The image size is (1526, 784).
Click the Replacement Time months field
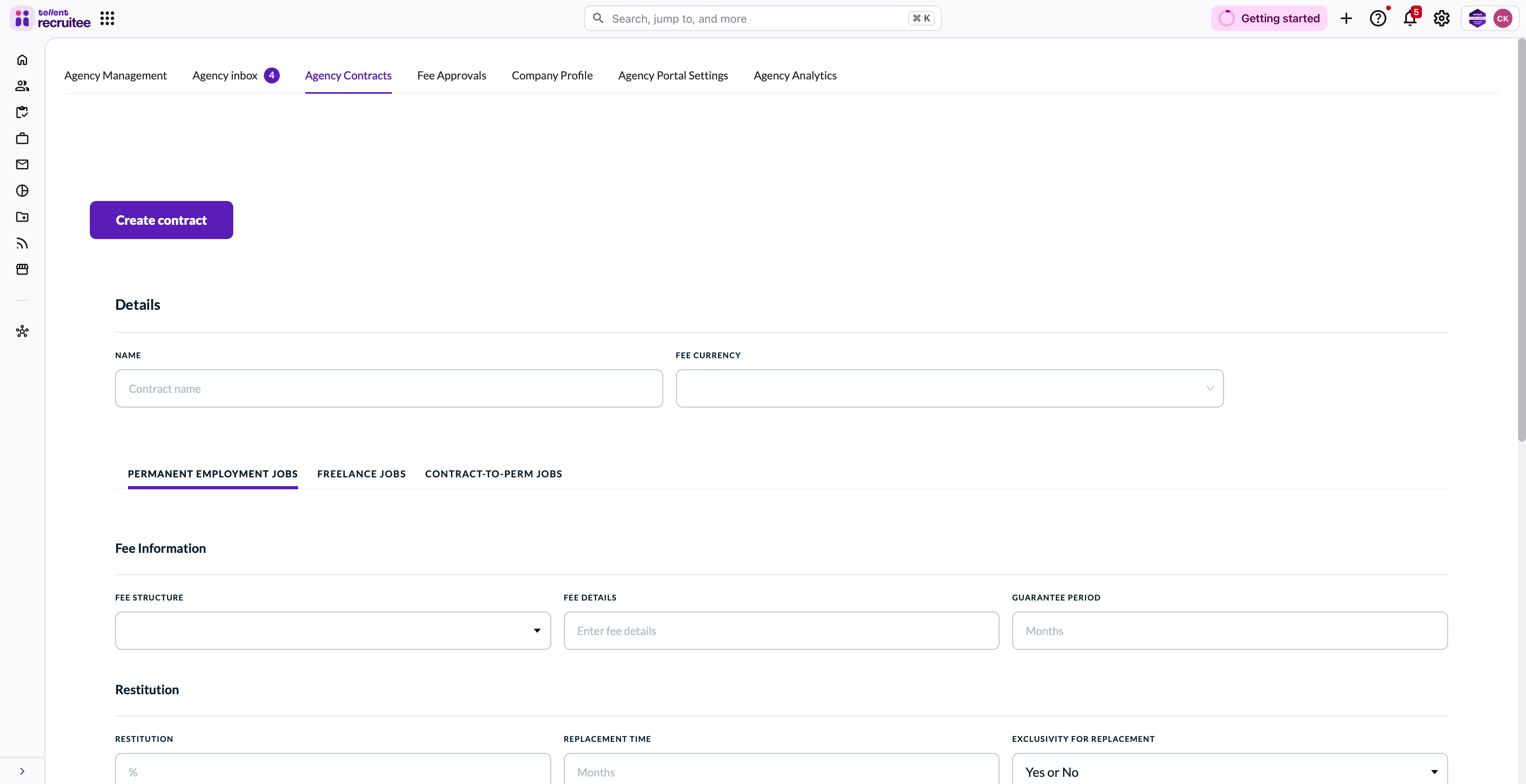tap(781, 769)
